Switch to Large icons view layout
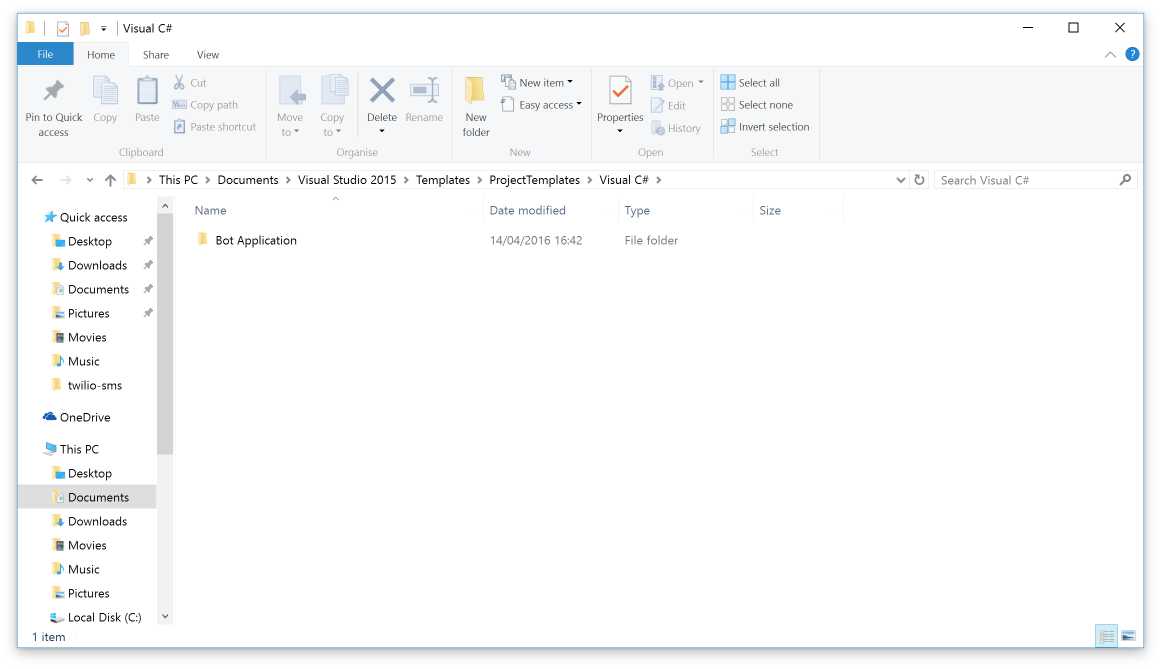Screen dimensions: 1161x669 pyautogui.click(x=1128, y=636)
